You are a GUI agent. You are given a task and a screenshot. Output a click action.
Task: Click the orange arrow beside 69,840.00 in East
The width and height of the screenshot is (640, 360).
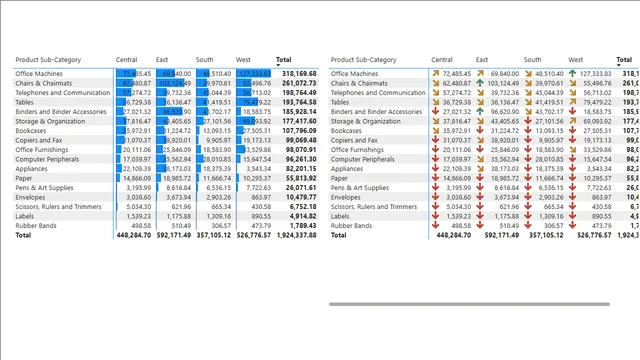click(x=480, y=73)
